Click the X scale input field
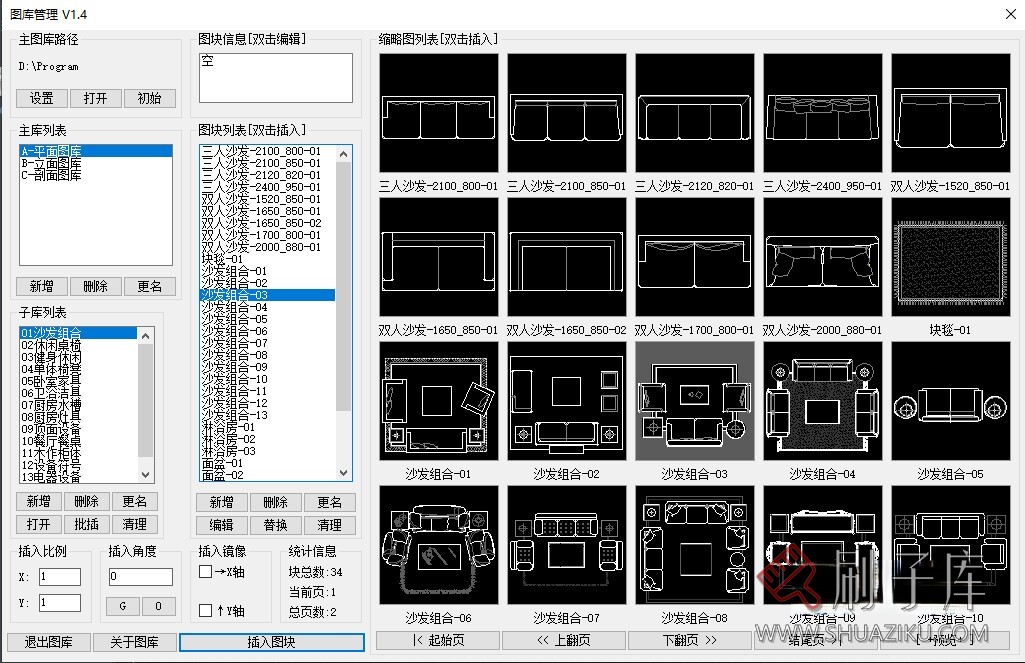The width and height of the screenshot is (1025, 663). point(58,576)
